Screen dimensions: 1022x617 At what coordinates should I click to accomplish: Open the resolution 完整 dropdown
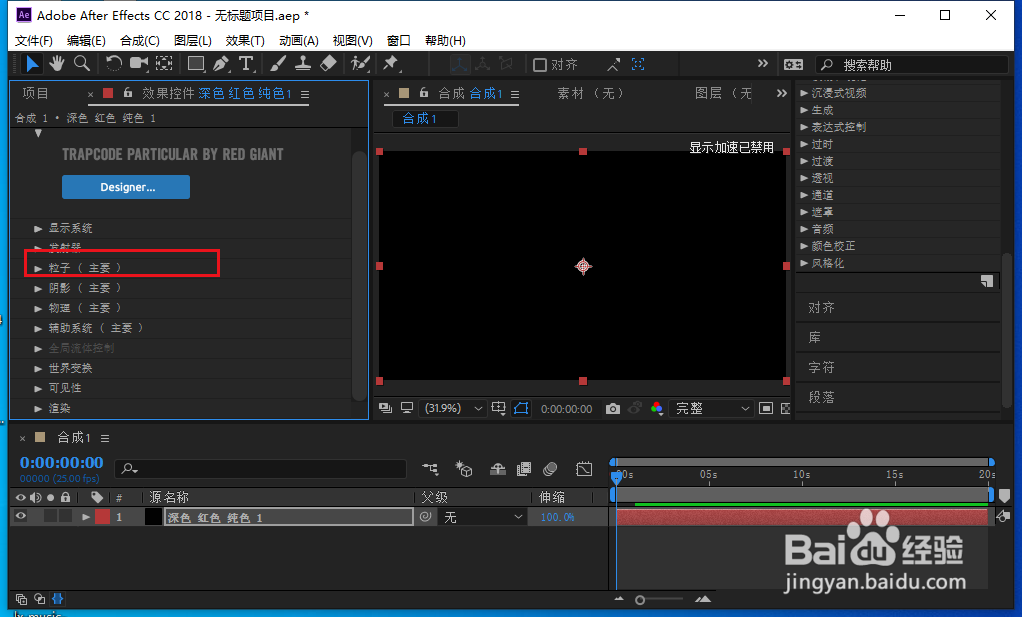712,409
